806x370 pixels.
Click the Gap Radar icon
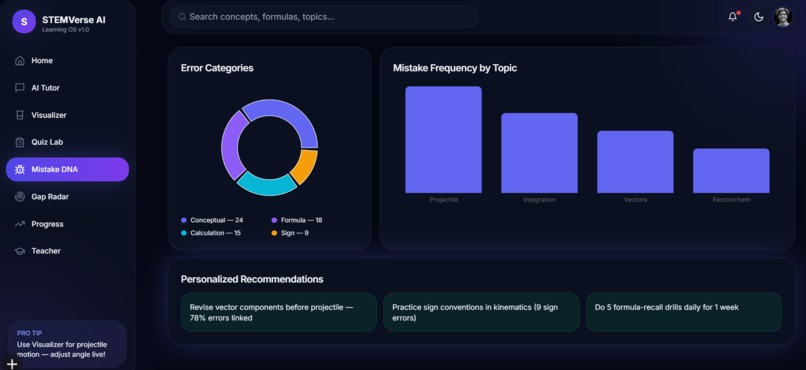point(20,197)
